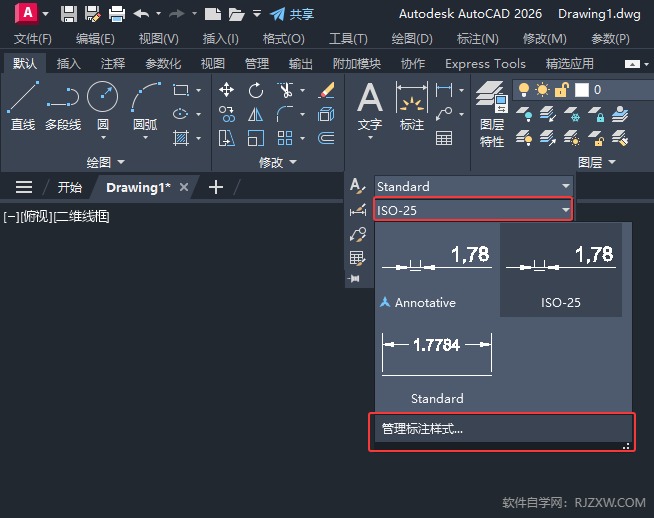The height and width of the screenshot is (518, 654).
Task: Open the 标注(N) menu
Action: pyautogui.click(x=478, y=39)
